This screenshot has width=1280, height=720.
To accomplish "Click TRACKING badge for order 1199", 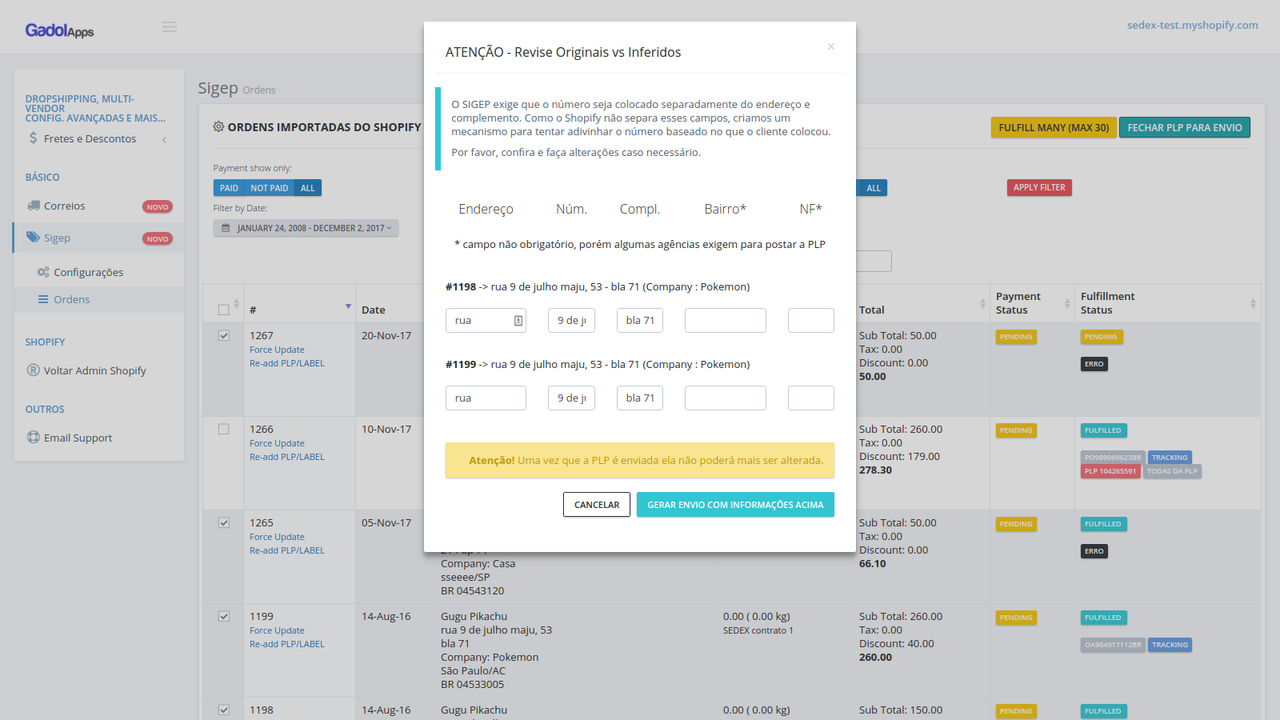I will click(1170, 645).
